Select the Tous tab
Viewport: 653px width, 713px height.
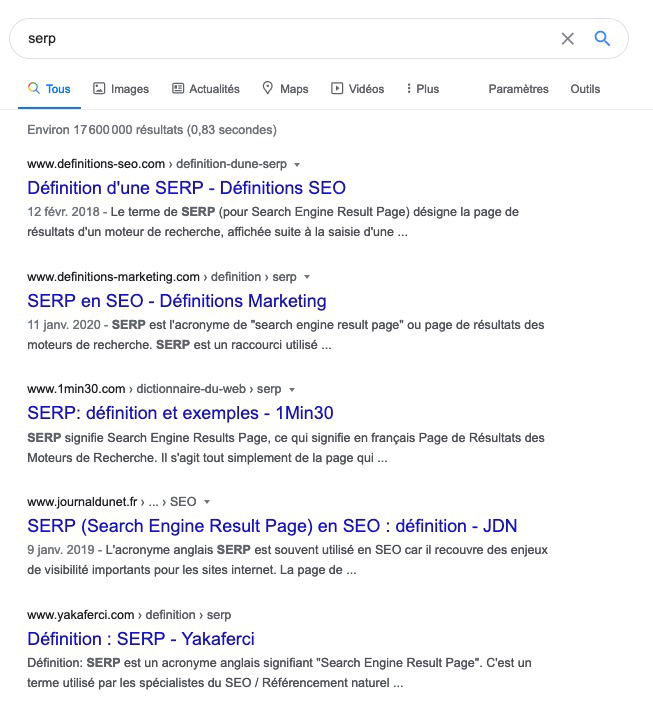pos(49,89)
